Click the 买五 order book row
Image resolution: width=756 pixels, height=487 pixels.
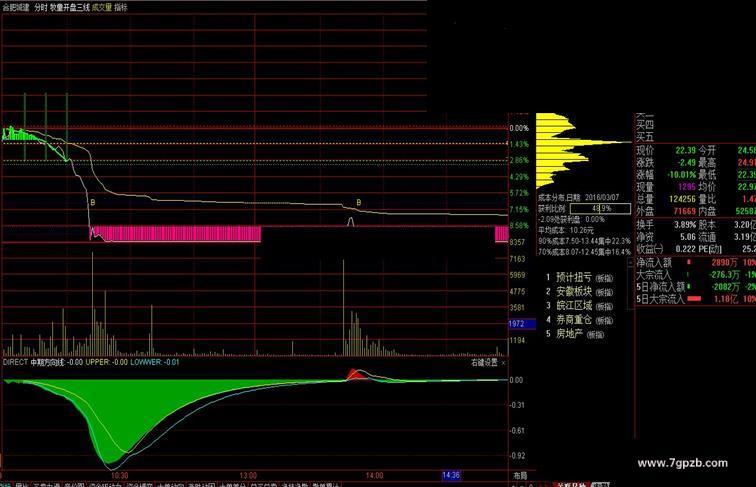pyautogui.click(x=645, y=136)
